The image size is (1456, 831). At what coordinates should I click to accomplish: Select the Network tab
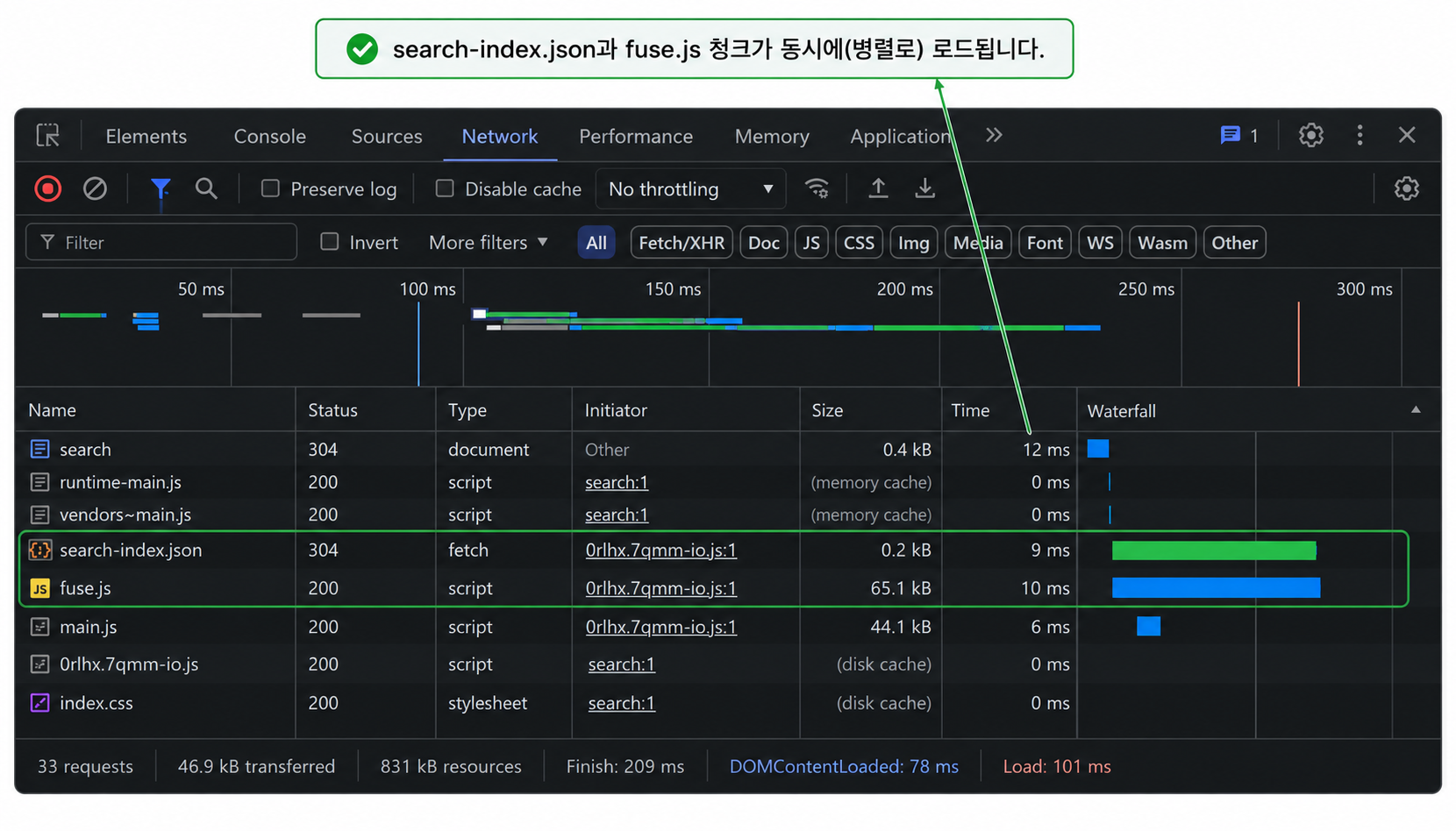[500, 136]
